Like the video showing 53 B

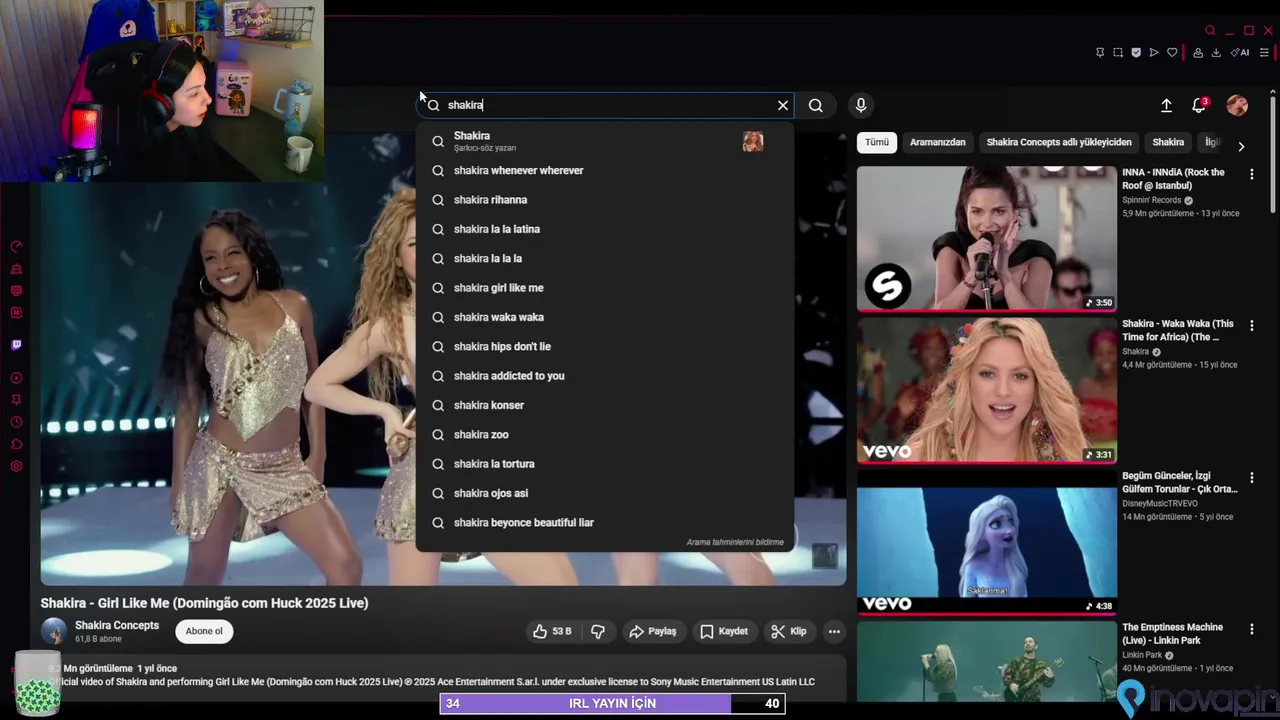point(552,631)
